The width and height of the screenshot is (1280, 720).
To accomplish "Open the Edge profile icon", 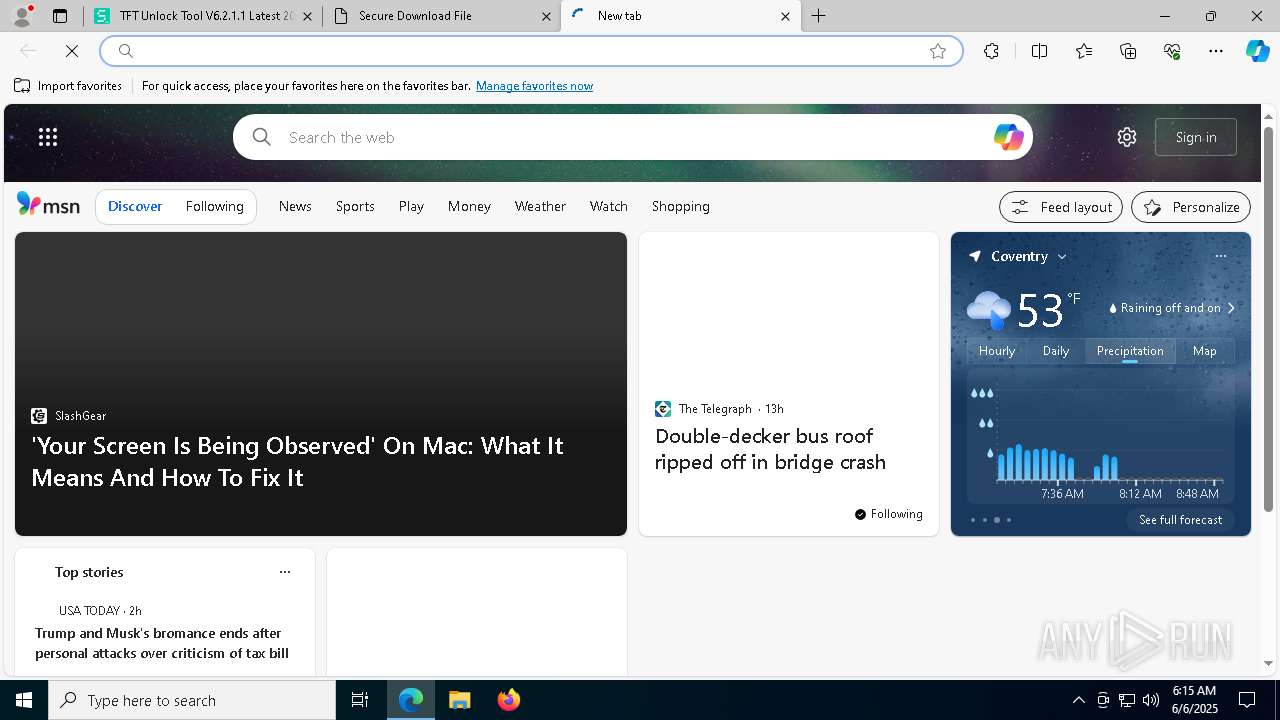I will click(22, 16).
